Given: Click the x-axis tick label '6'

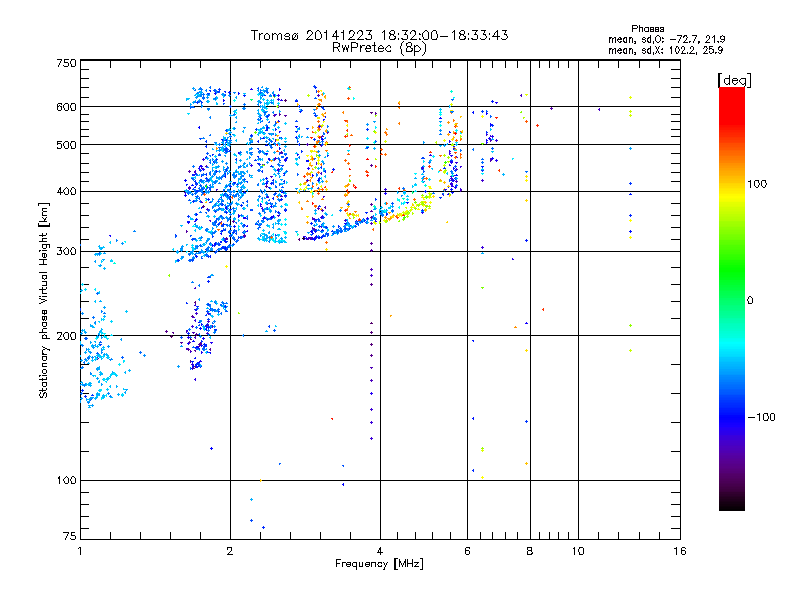Looking at the screenshot, I should click(x=467, y=551).
